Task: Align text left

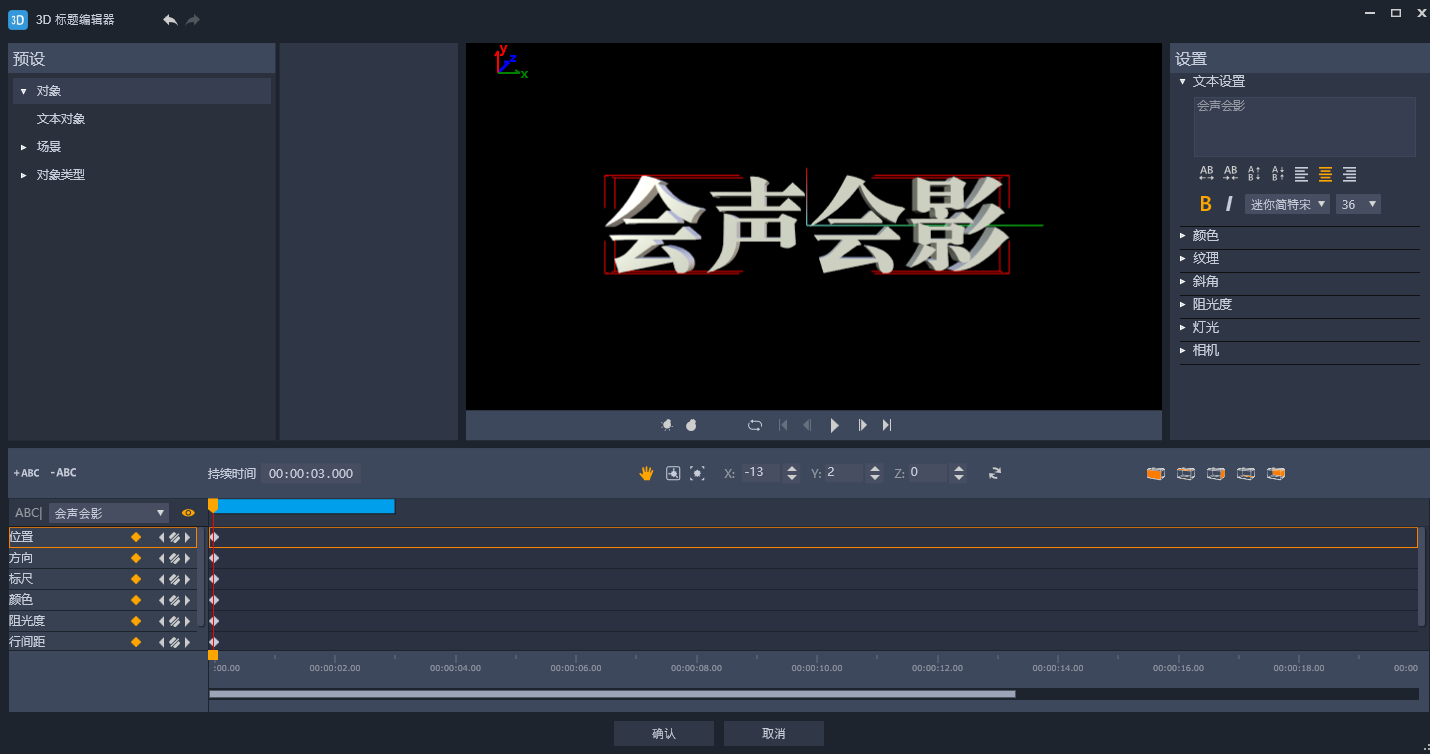Action: pyautogui.click(x=1301, y=174)
